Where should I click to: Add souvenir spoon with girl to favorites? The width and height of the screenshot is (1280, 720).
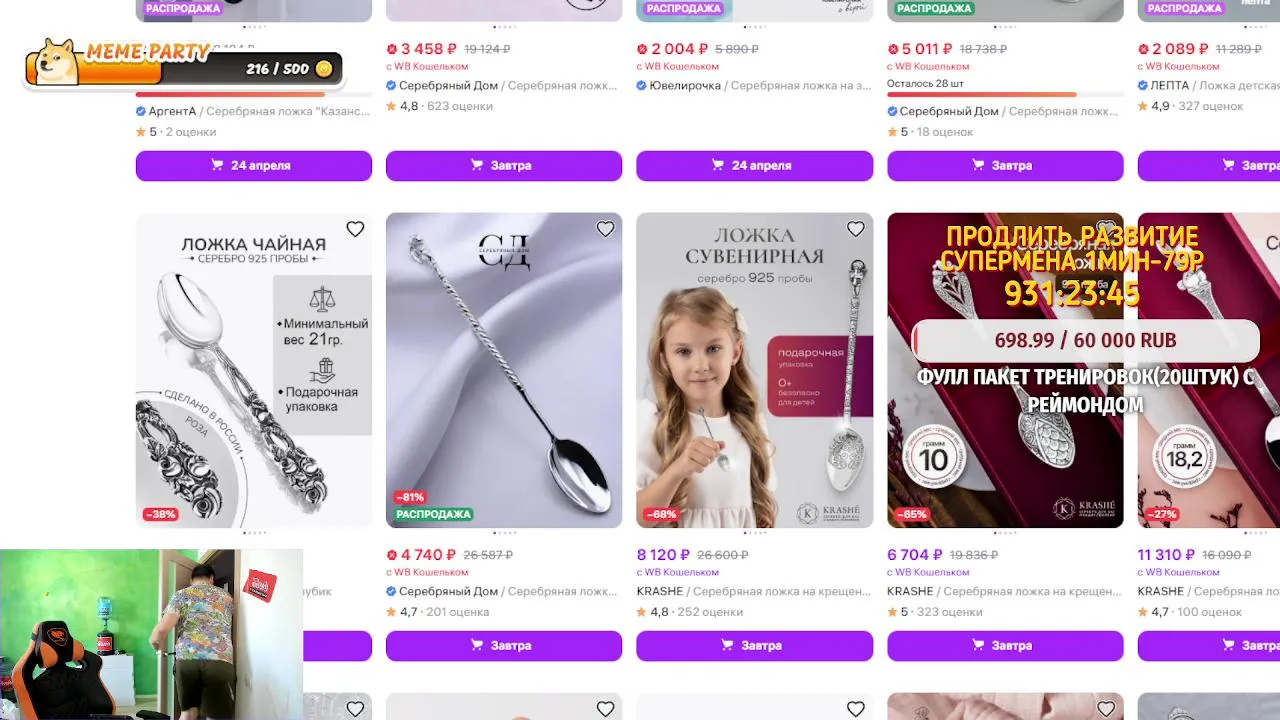coord(855,229)
